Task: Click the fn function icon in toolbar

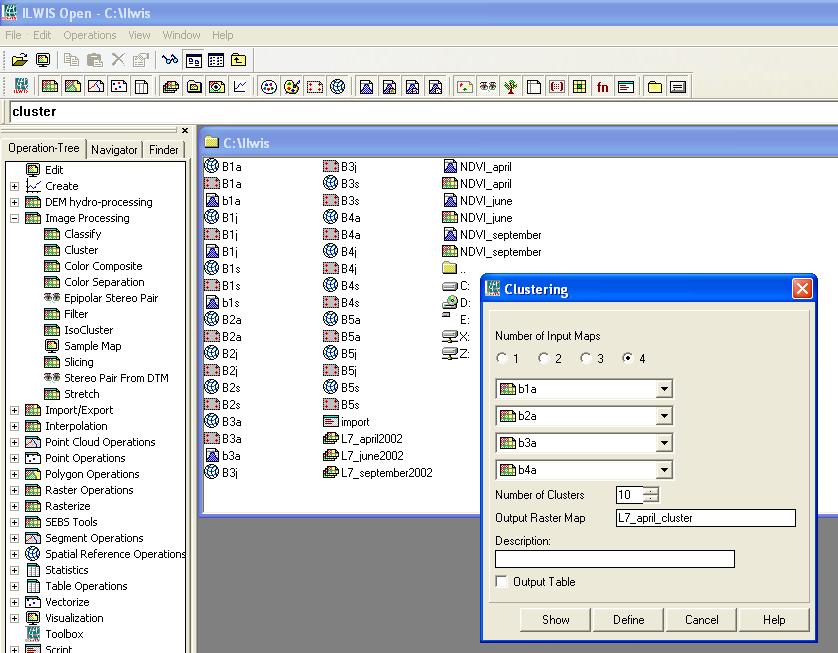Action: pos(603,87)
